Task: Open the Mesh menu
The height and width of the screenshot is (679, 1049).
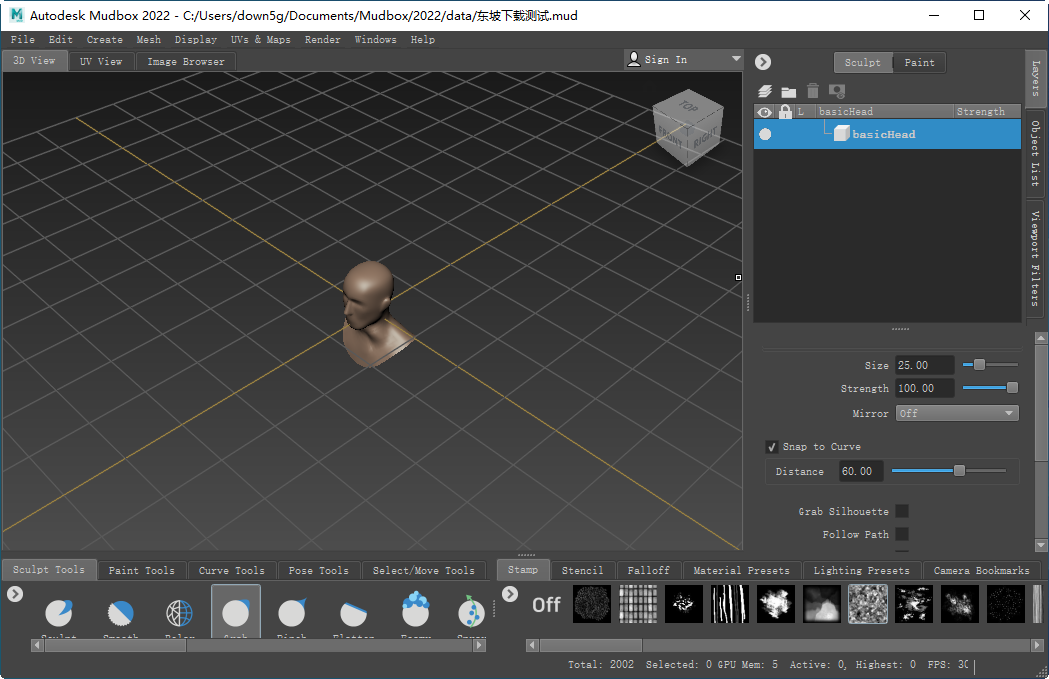Action: tap(148, 39)
